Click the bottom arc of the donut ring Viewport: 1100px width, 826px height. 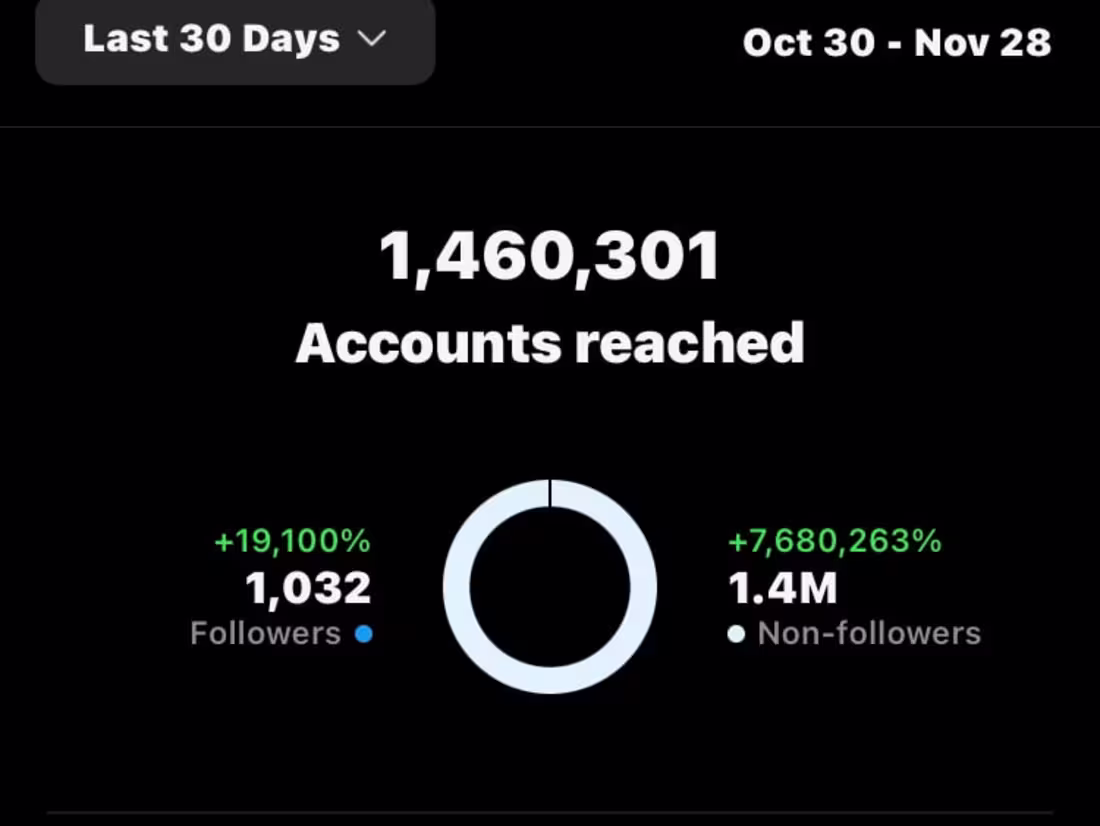point(550,680)
